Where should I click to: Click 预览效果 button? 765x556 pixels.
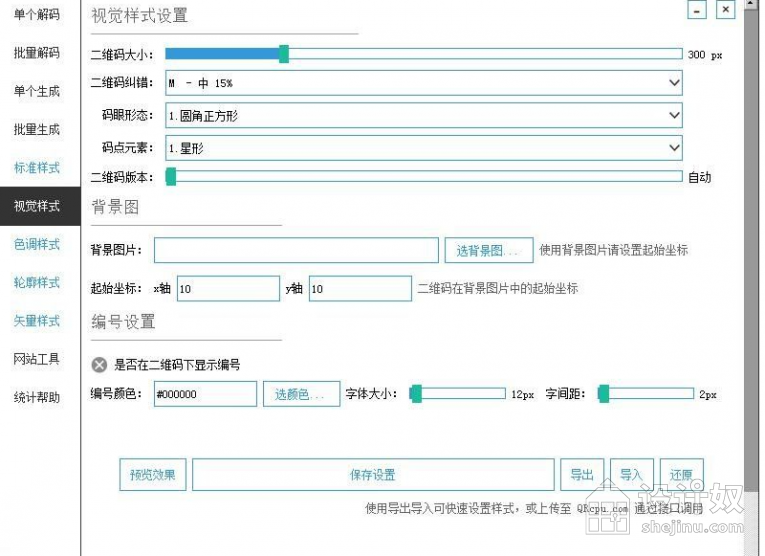pos(153,475)
